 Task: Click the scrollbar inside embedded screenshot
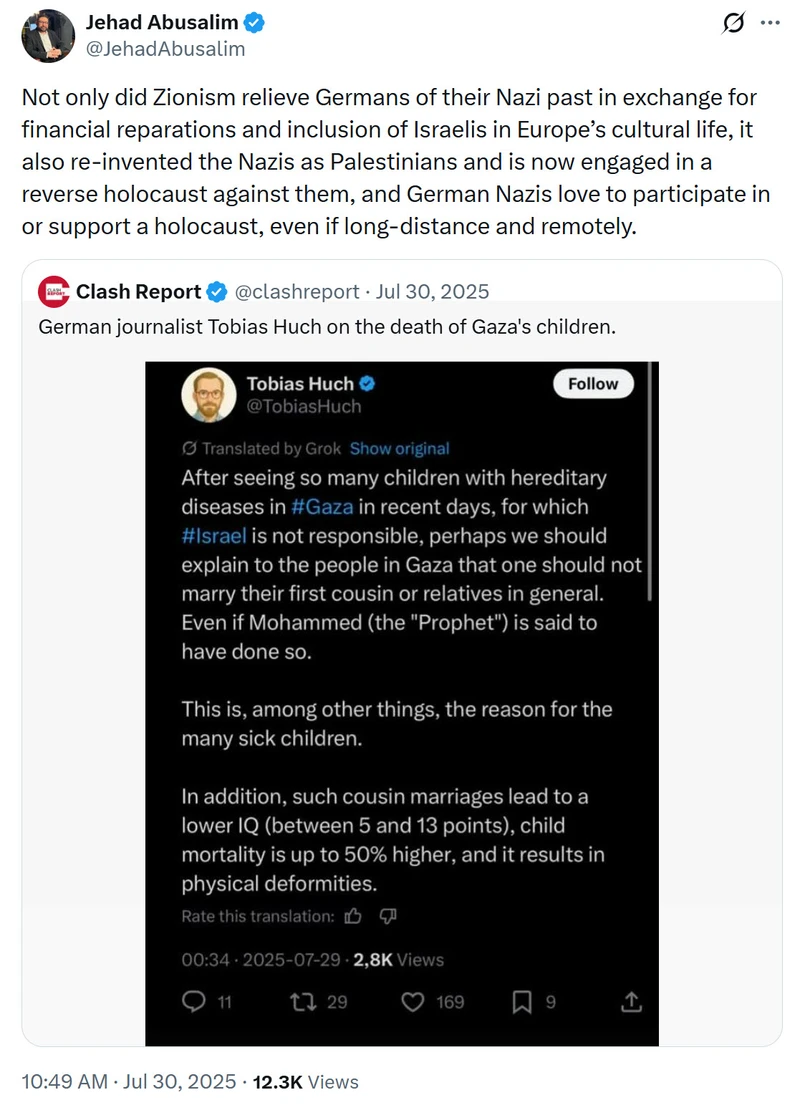[x=649, y=481]
